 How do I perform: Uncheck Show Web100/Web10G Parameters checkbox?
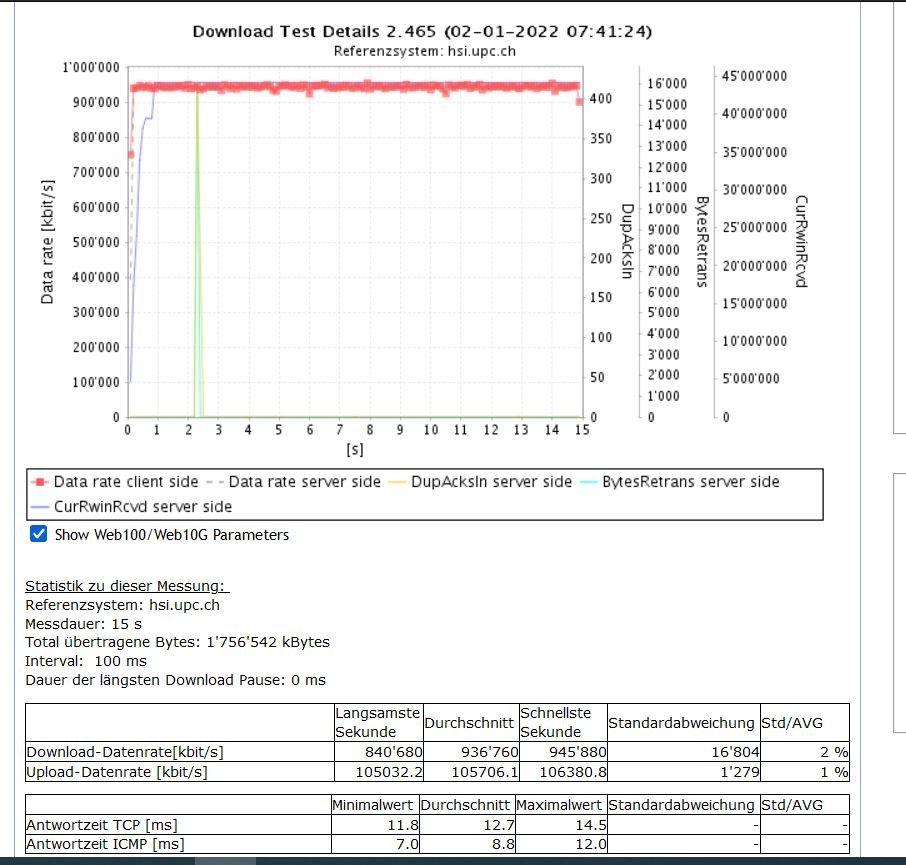39,534
